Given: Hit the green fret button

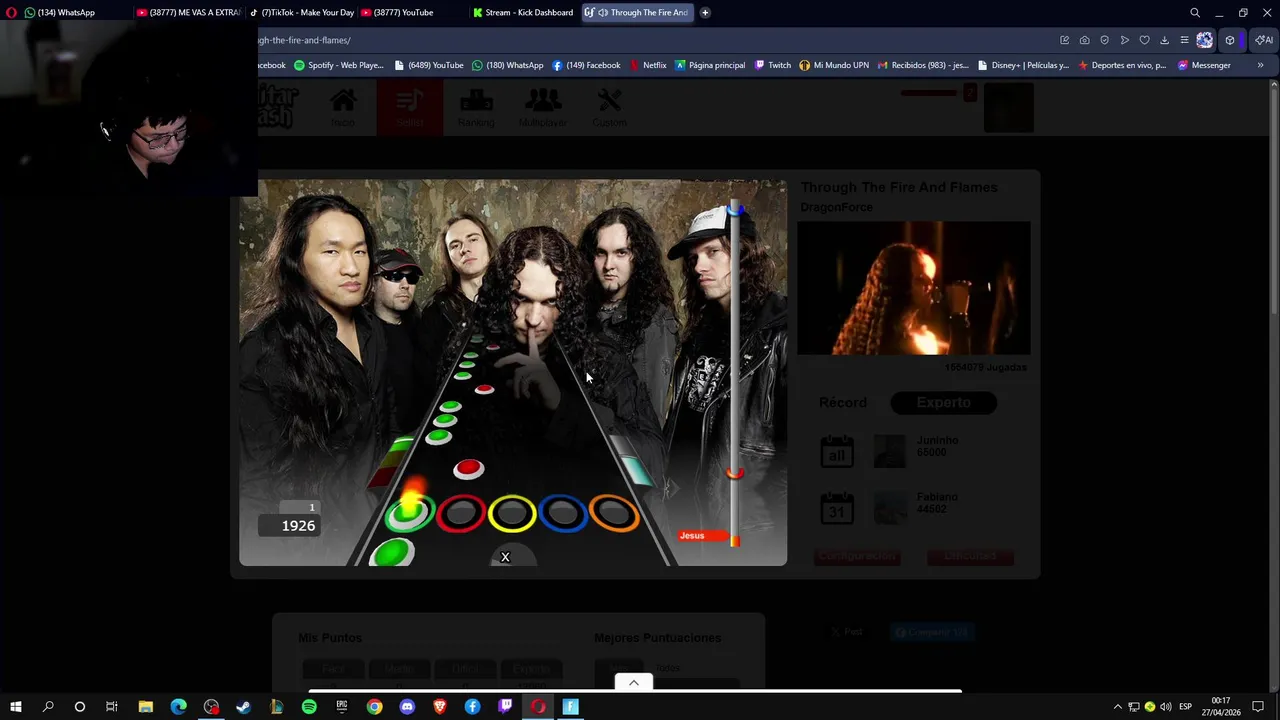Looking at the screenshot, I should 409,513.
